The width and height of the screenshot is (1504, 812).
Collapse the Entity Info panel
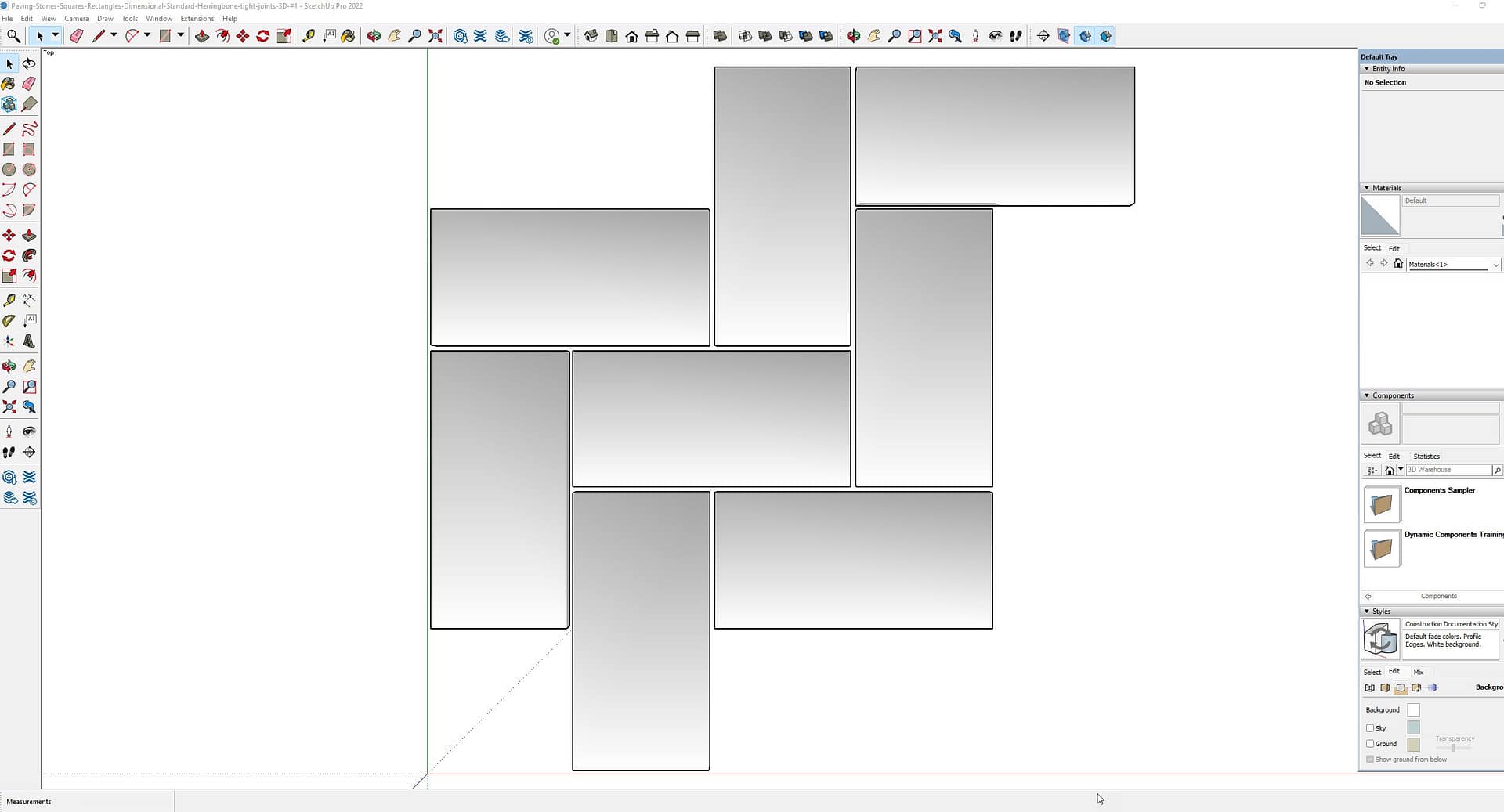[x=1367, y=69]
